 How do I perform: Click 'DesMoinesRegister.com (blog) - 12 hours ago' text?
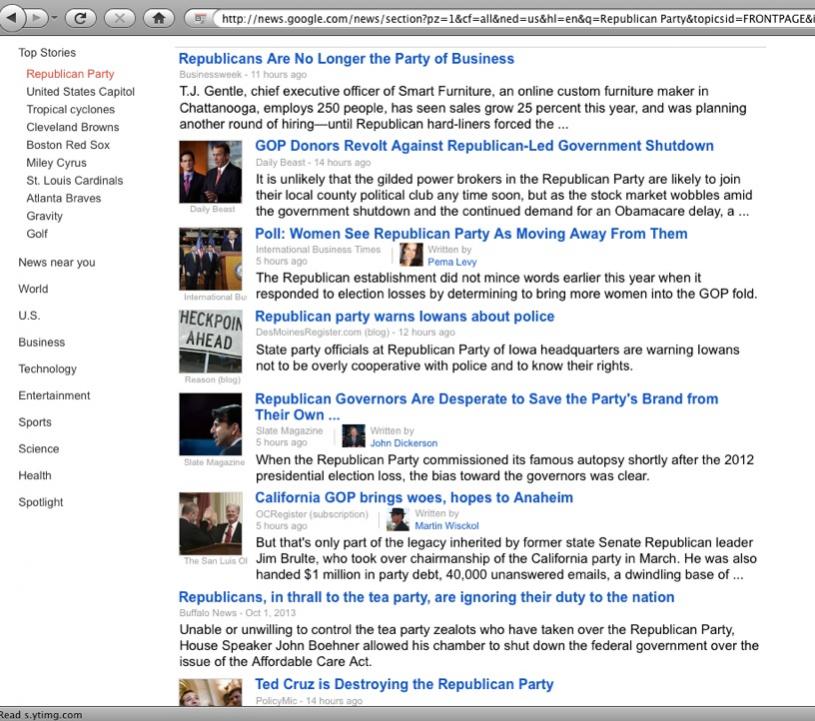pos(355,332)
